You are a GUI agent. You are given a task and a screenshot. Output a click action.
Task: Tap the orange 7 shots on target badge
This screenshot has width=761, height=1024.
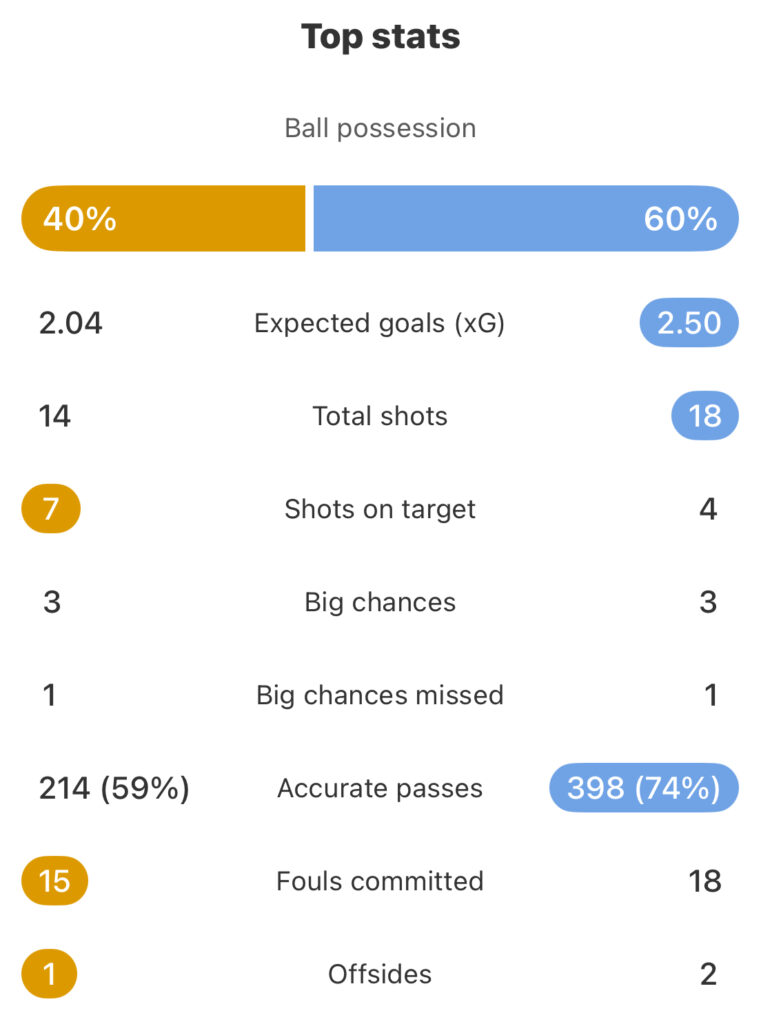pos(51,509)
